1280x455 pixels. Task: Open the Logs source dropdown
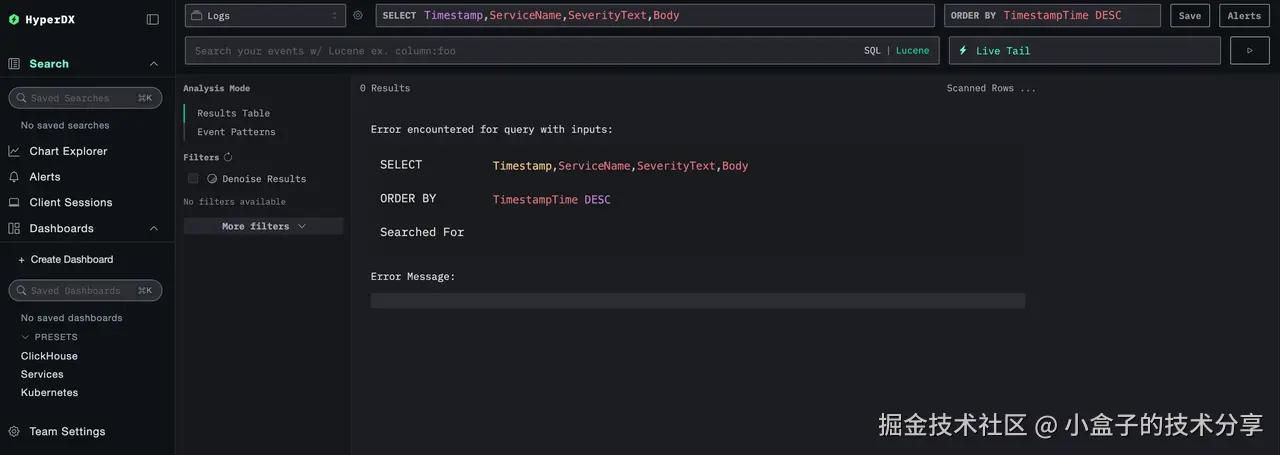coord(265,16)
